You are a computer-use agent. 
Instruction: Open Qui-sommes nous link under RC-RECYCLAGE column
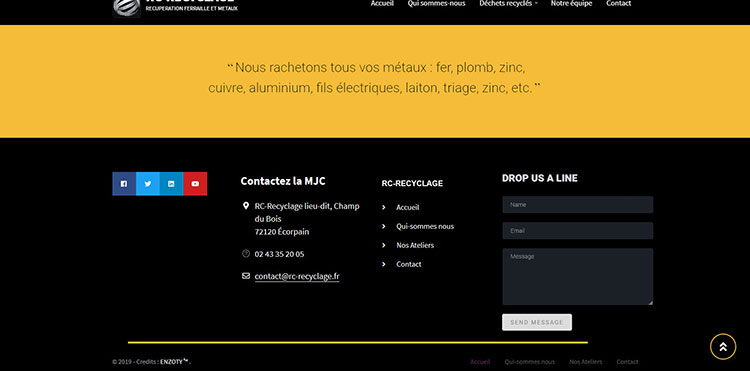pyautogui.click(x=425, y=226)
